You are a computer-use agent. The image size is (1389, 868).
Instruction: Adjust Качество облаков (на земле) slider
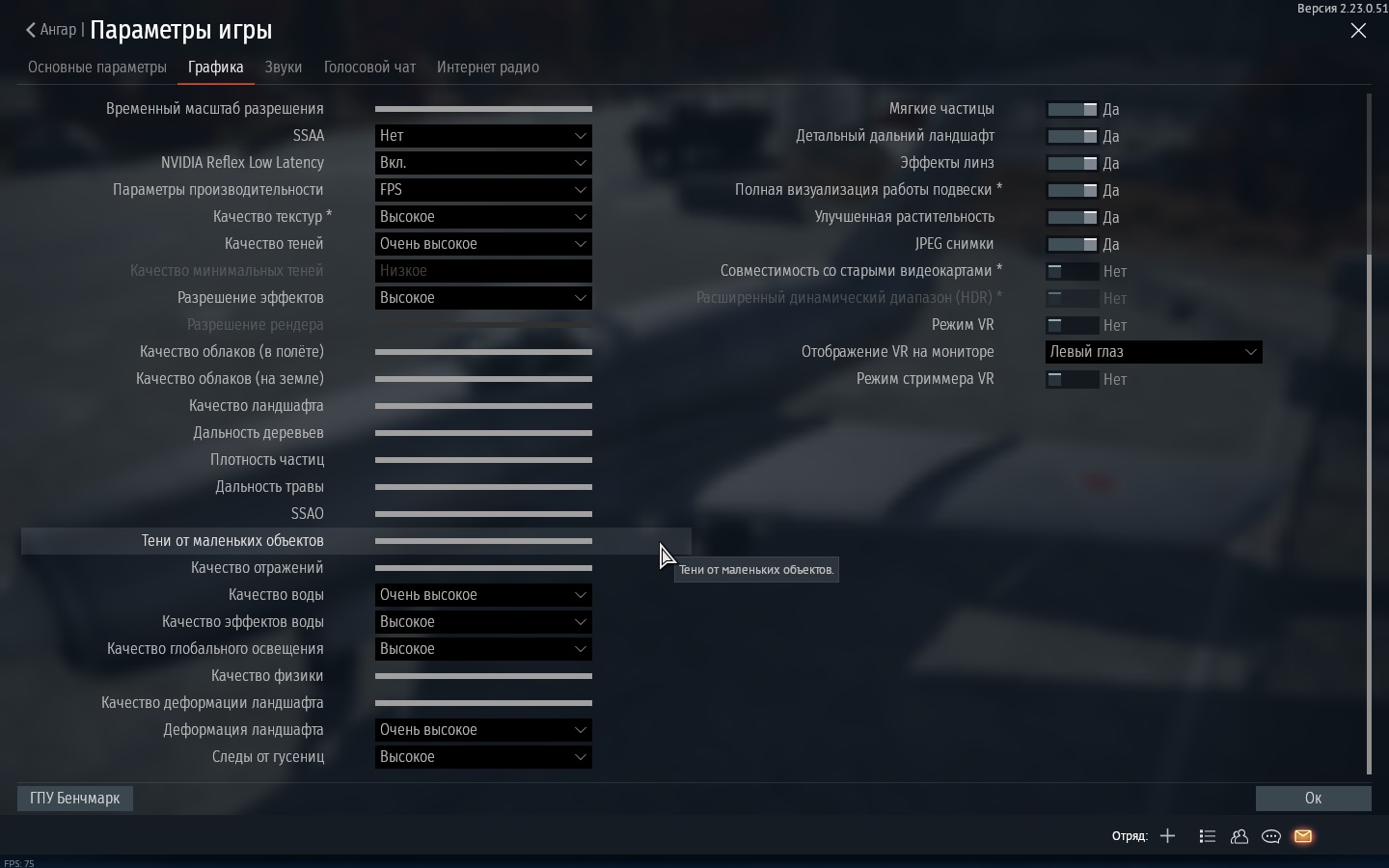tap(483, 379)
